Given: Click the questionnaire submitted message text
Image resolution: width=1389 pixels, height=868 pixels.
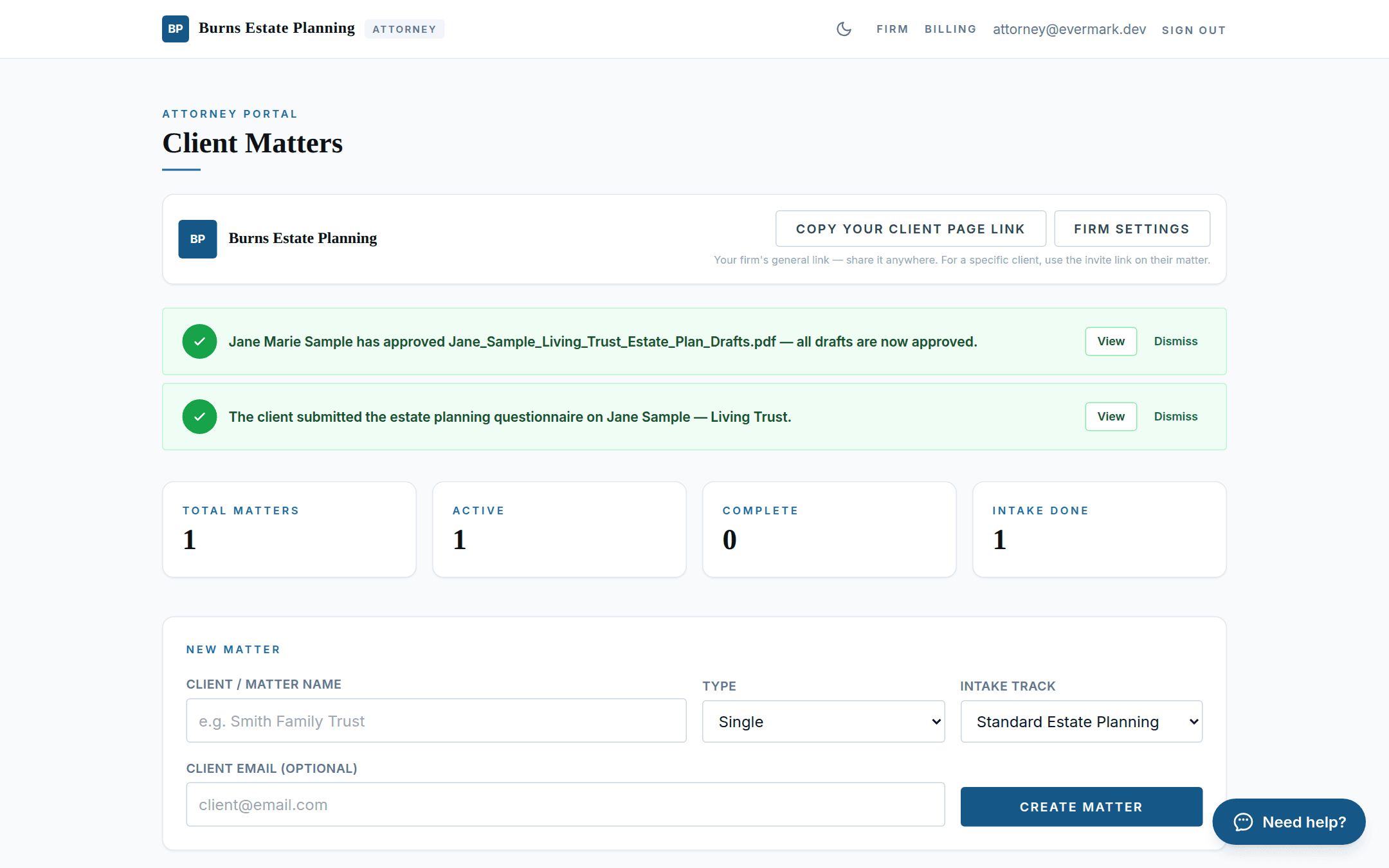Looking at the screenshot, I should point(510,417).
